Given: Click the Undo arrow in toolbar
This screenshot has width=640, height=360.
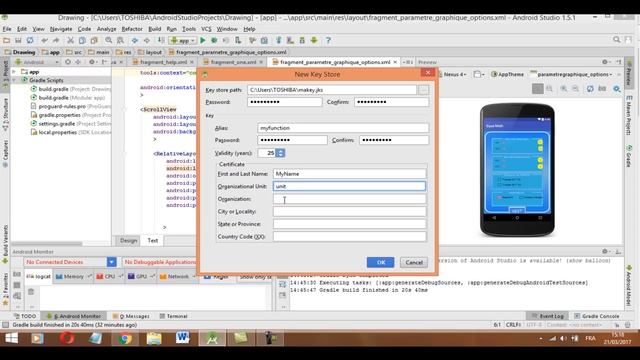Looking at the screenshot, I should (x=44, y=40).
